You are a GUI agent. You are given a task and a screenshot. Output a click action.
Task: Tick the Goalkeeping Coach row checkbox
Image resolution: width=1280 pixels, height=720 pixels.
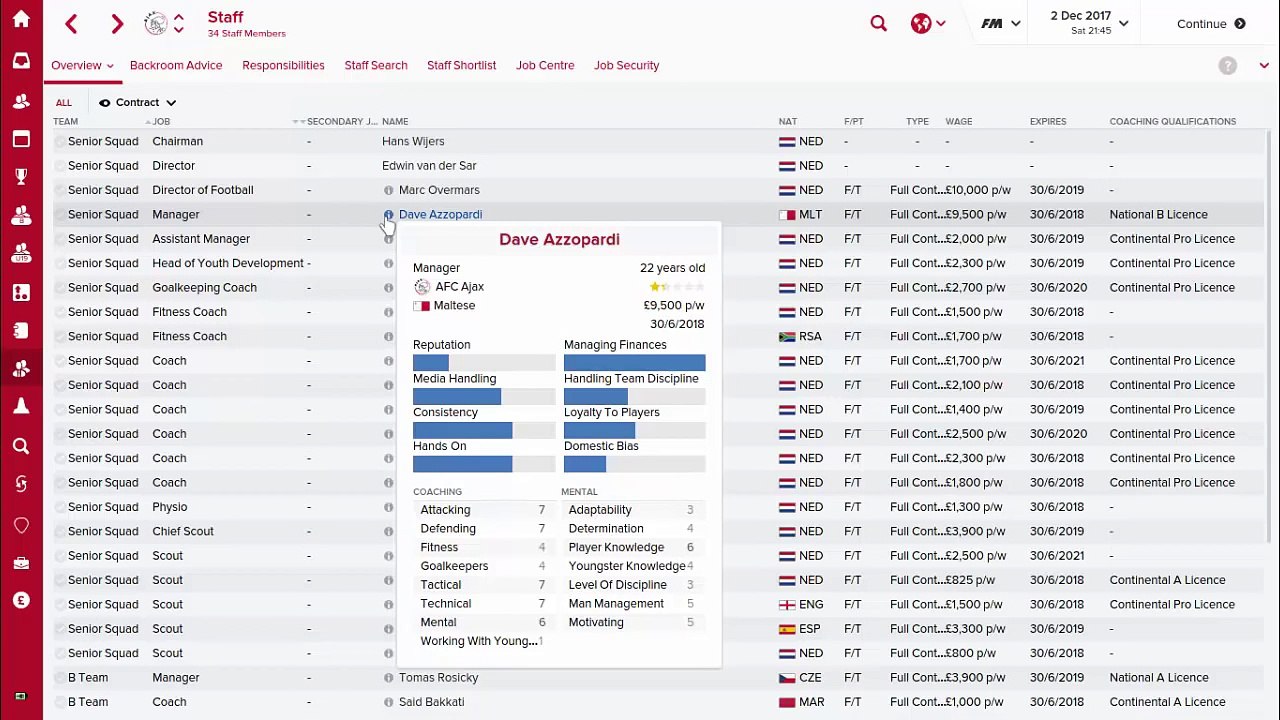tap(60, 288)
